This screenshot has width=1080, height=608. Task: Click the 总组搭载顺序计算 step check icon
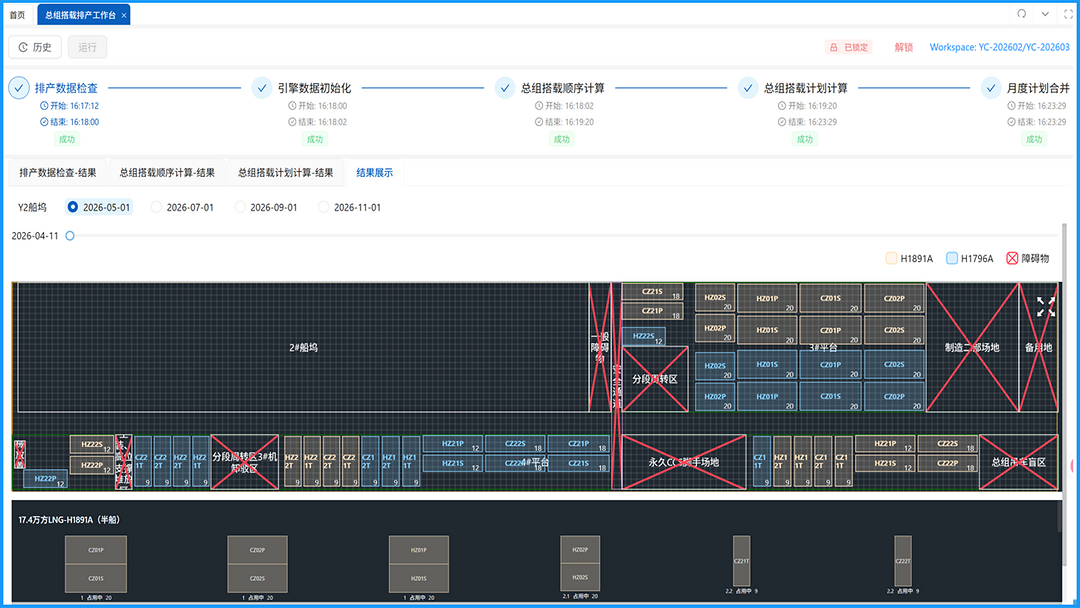pyautogui.click(x=505, y=88)
